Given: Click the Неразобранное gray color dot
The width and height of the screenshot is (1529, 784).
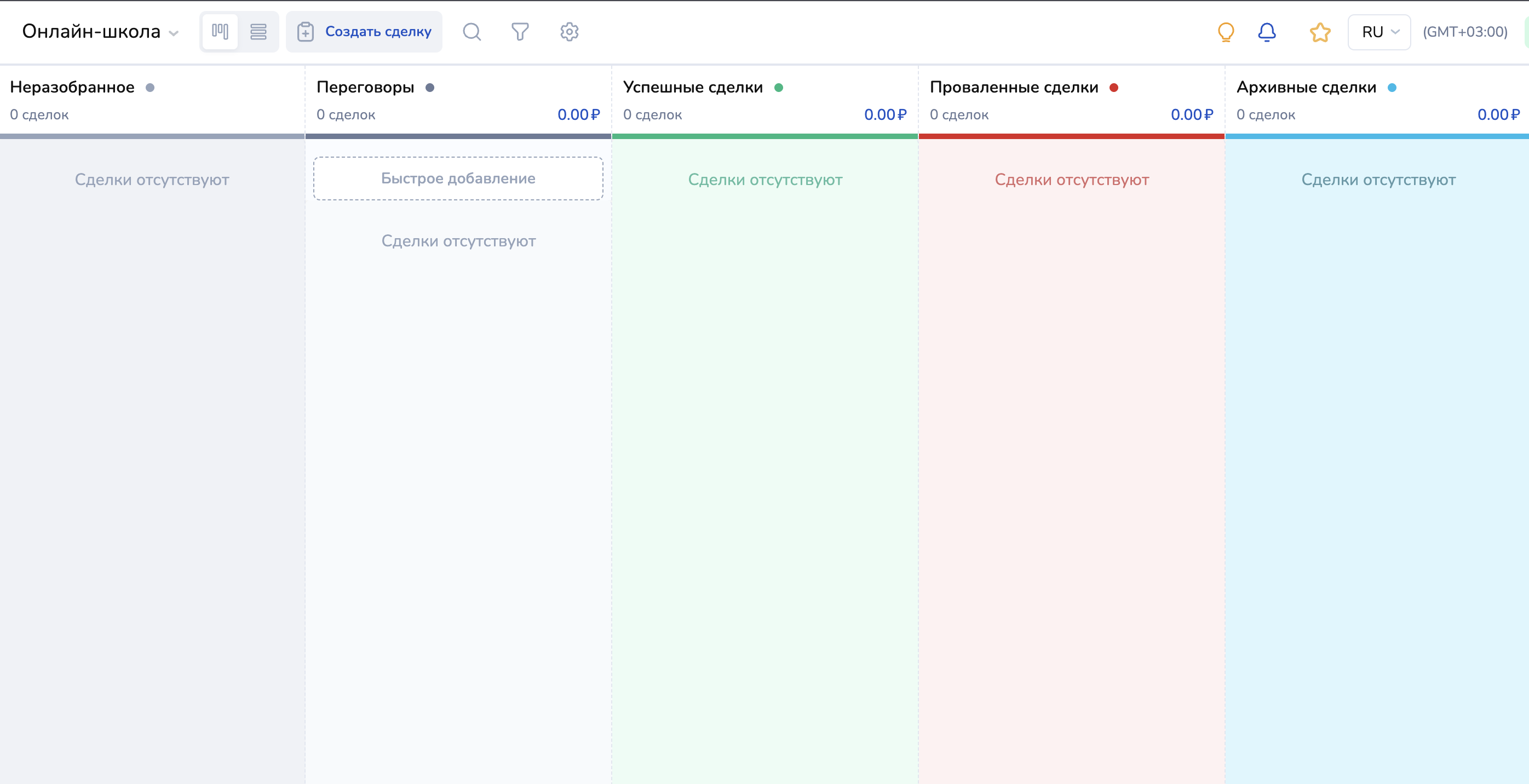Looking at the screenshot, I should coord(150,88).
